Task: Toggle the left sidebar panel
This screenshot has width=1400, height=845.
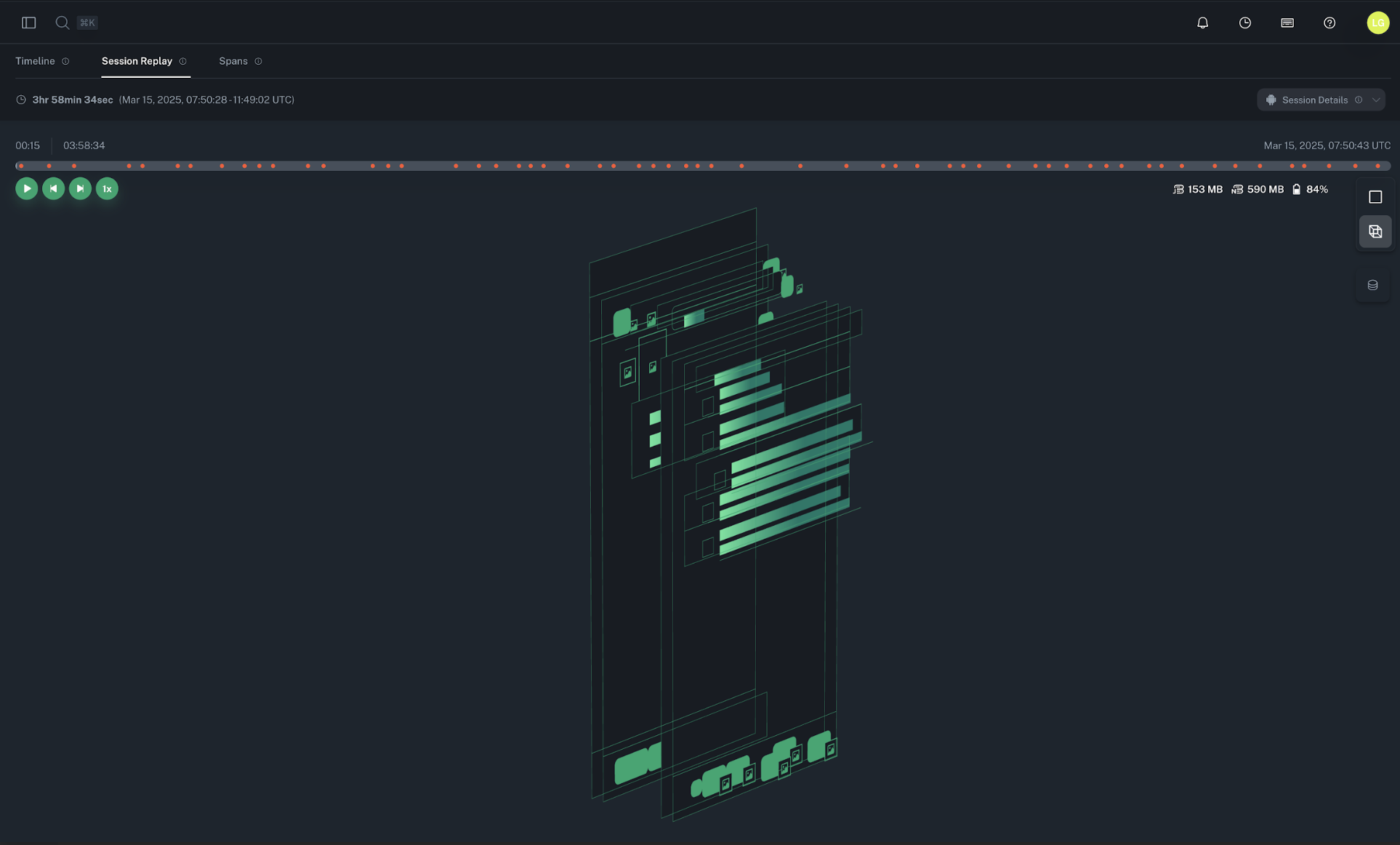Action: 29,23
